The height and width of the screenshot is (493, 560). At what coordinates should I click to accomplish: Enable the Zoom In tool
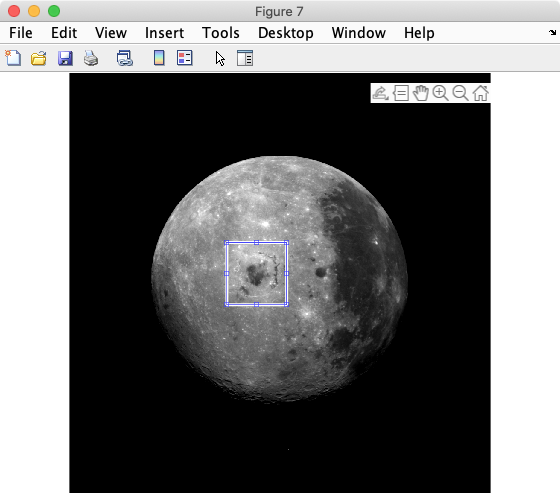pos(440,93)
